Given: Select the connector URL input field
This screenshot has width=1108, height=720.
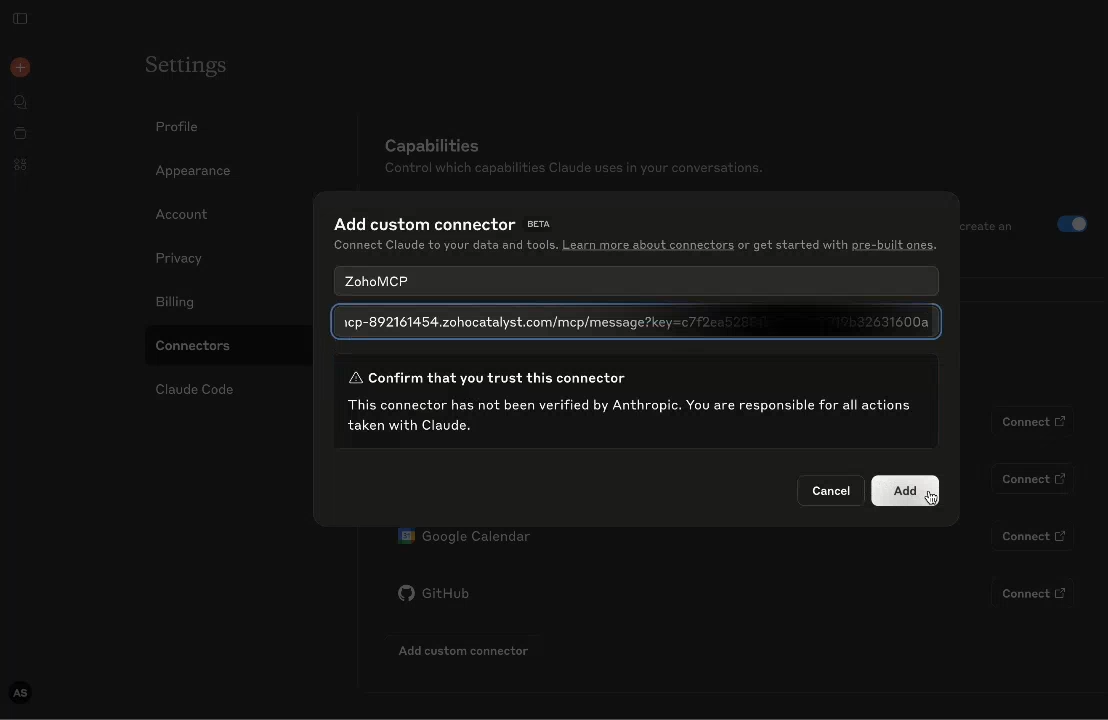Looking at the screenshot, I should pyautogui.click(x=637, y=322).
